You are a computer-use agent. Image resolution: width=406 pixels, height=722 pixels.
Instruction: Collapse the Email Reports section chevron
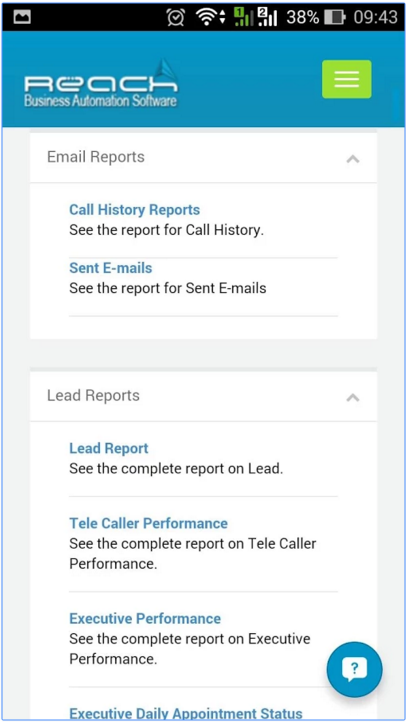[x=353, y=159]
